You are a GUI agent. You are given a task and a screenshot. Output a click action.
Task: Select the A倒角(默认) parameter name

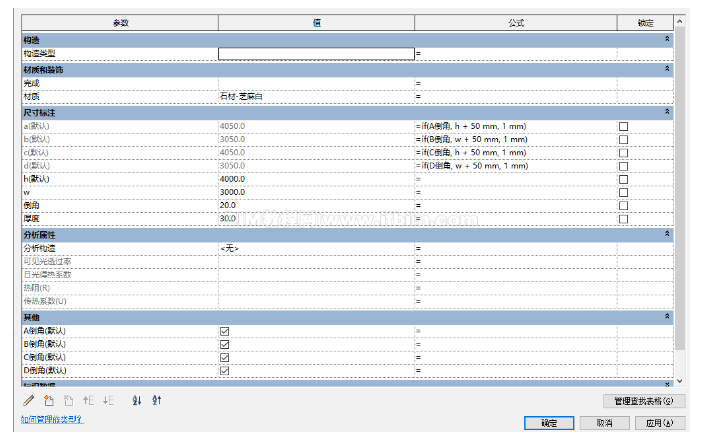pos(44,331)
